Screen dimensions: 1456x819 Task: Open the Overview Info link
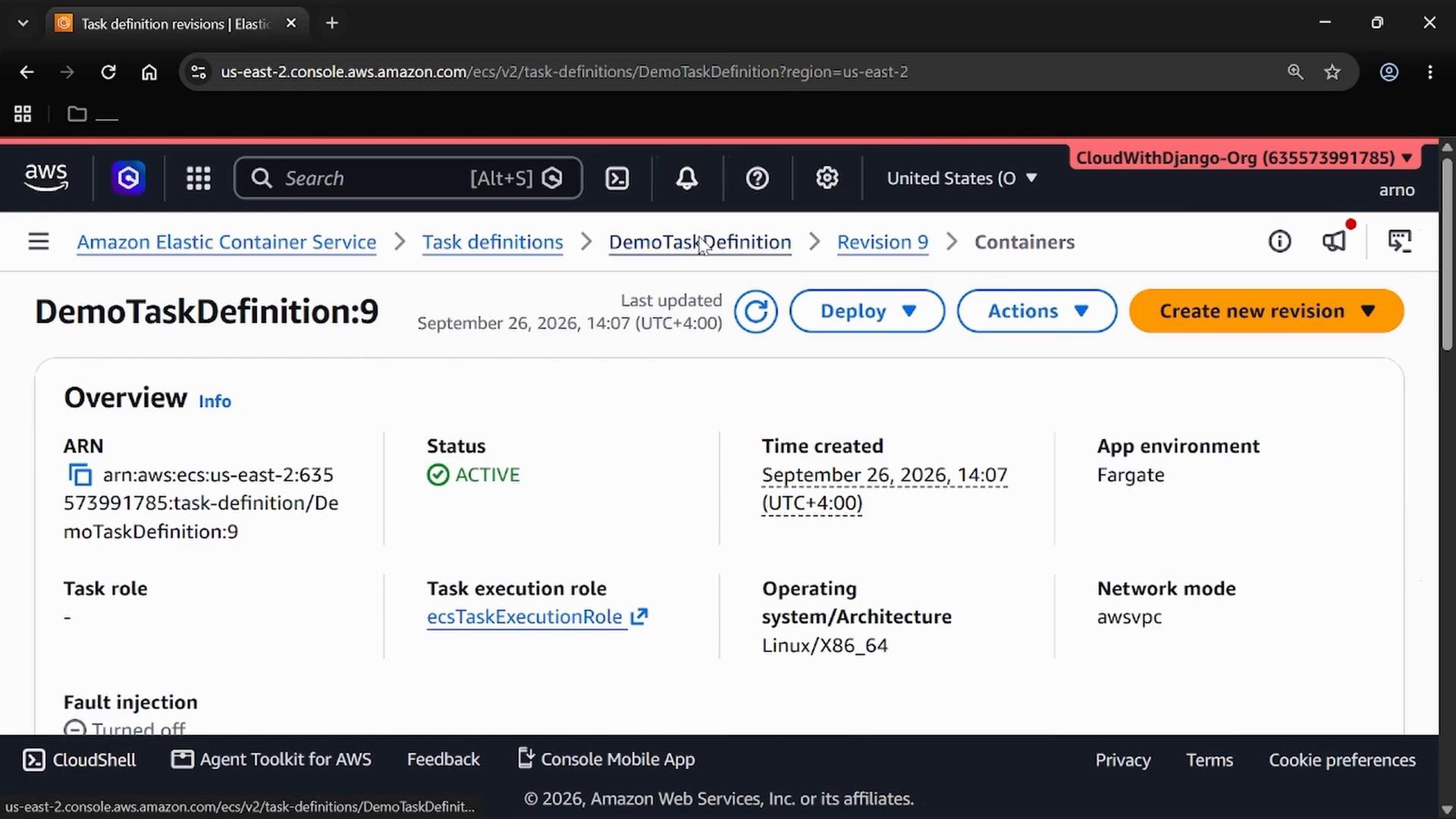tap(215, 401)
